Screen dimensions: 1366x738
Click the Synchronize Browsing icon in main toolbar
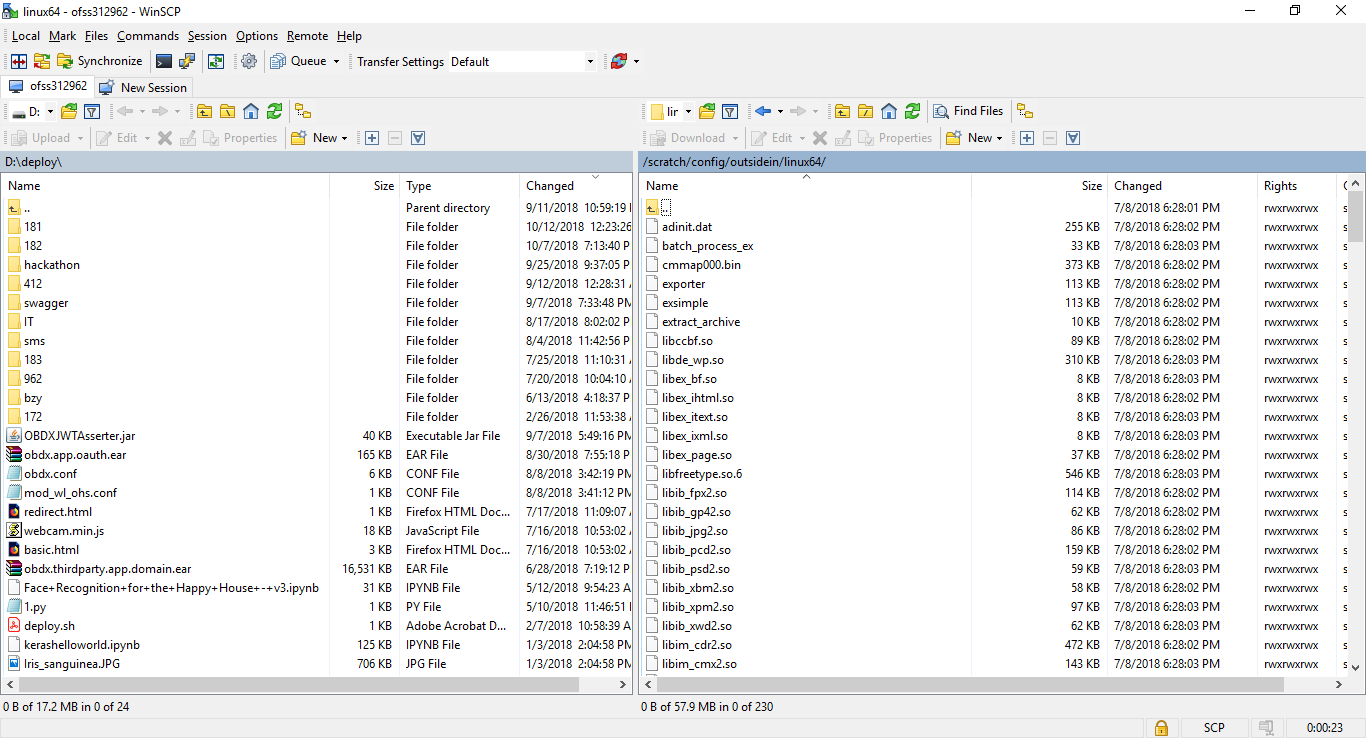click(x=216, y=61)
